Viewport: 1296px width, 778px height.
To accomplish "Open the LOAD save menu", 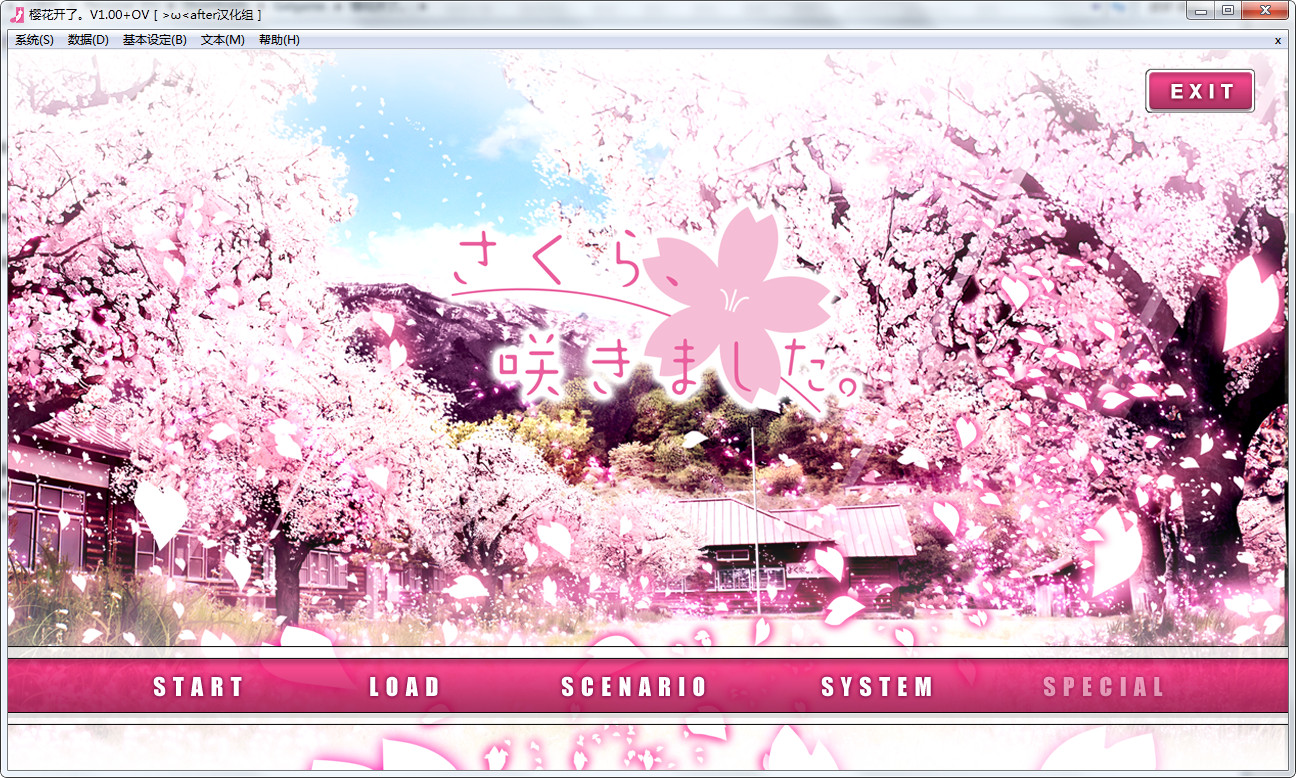I will [x=405, y=687].
